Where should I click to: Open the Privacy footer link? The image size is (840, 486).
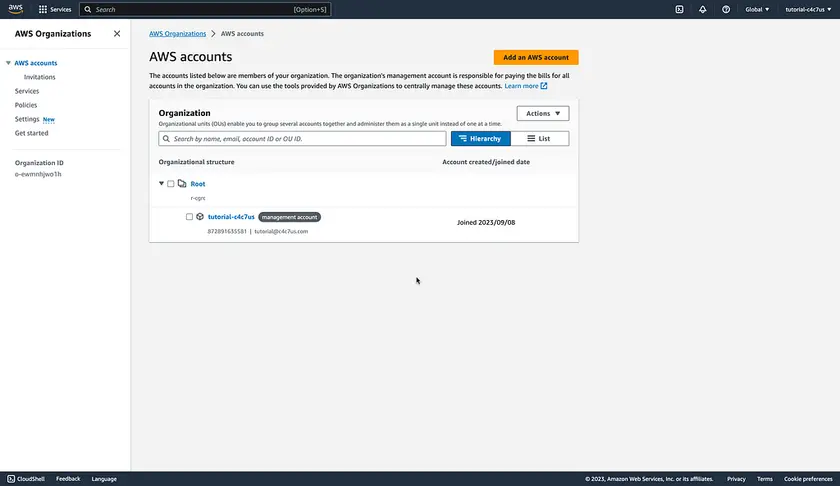coord(736,478)
